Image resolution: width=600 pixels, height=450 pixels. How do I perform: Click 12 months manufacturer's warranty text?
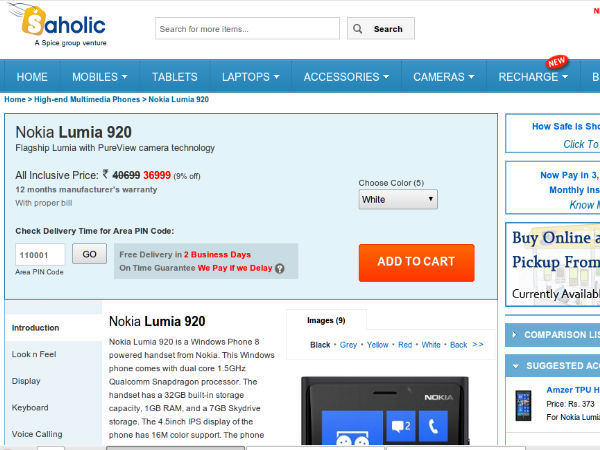click(86, 189)
